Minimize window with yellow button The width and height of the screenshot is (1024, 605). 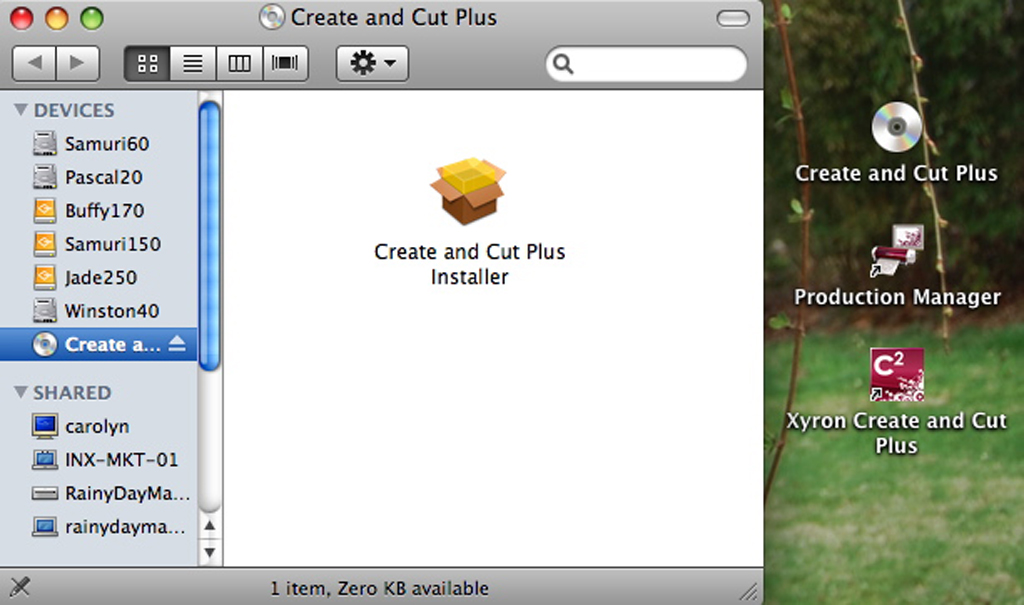click(x=57, y=18)
